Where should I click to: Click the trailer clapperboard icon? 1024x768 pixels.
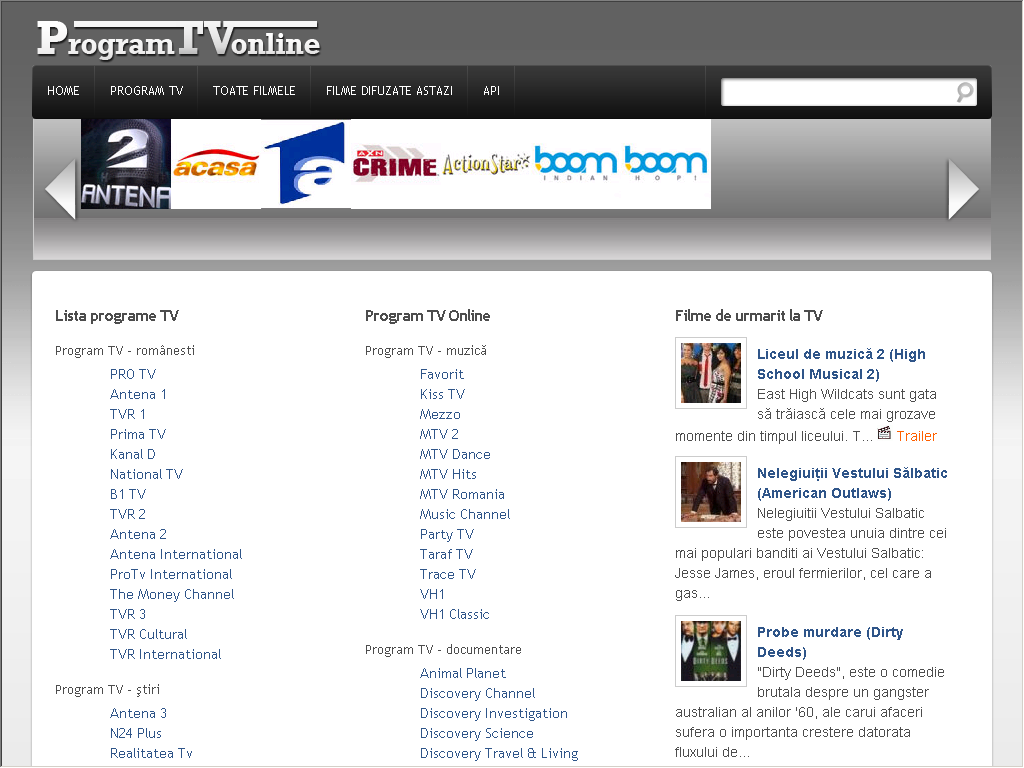pos(884,433)
